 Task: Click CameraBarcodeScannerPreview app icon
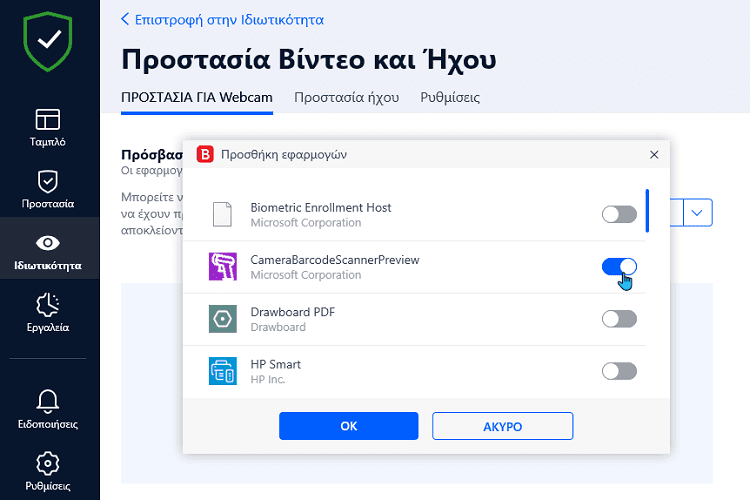coord(223,267)
